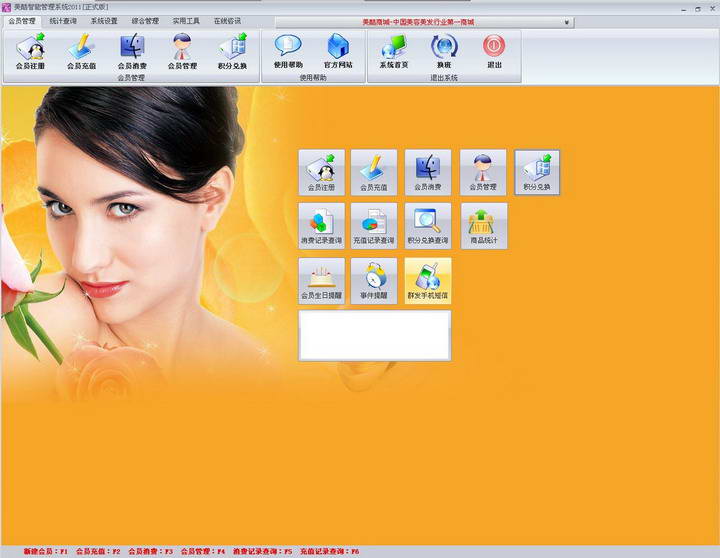Select 会员消费 tile in the center panel
Image resolution: width=720 pixels, height=558 pixels.
click(428, 173)
